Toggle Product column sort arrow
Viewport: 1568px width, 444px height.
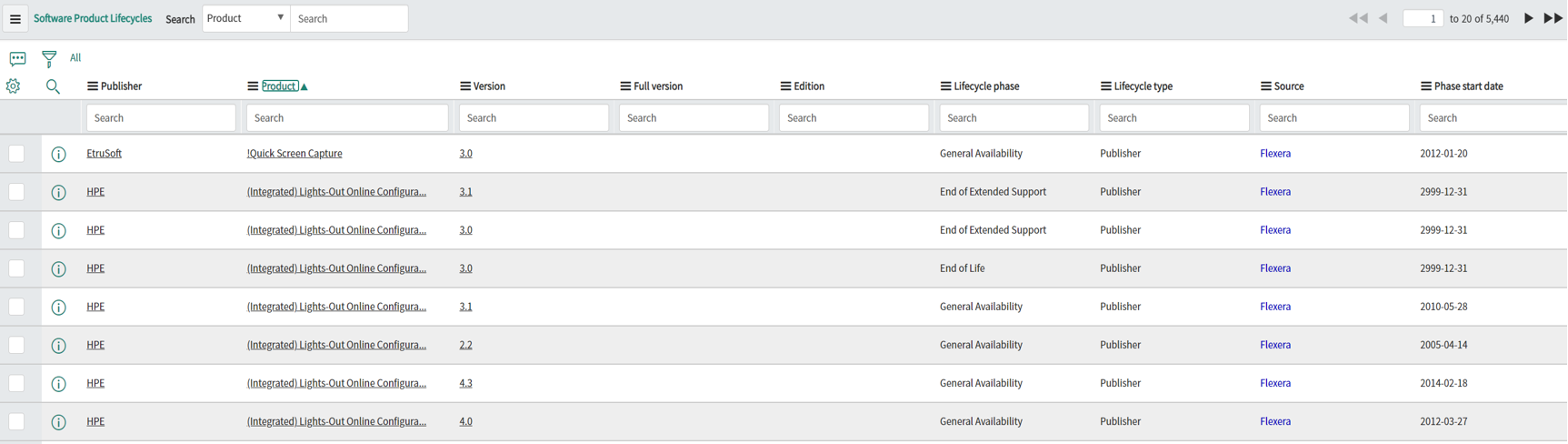tap(305, 87)
